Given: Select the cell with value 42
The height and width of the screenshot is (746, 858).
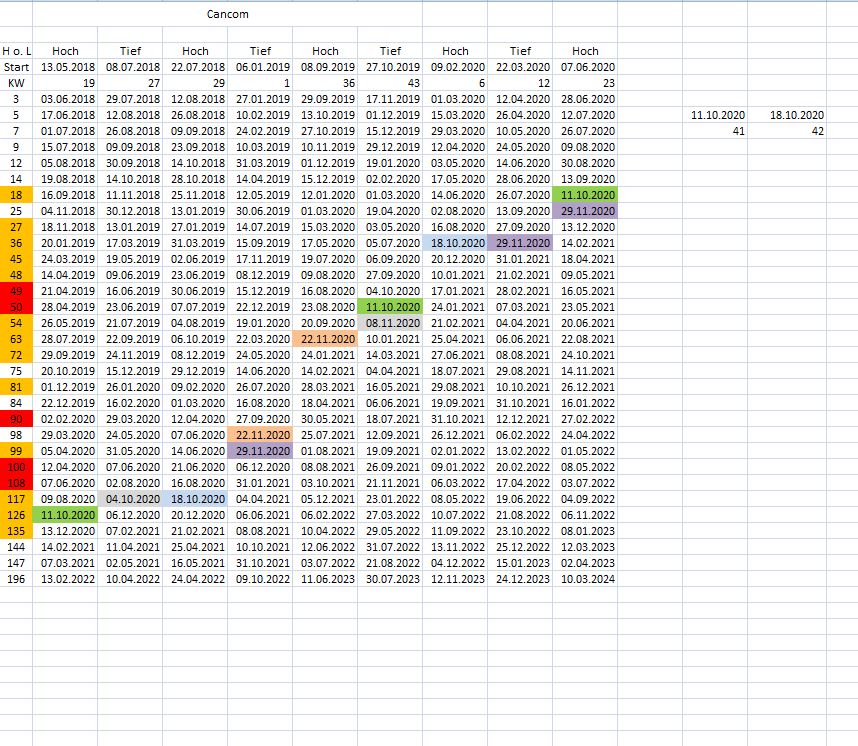Looking at the screenshot, I should coord(787,131).
